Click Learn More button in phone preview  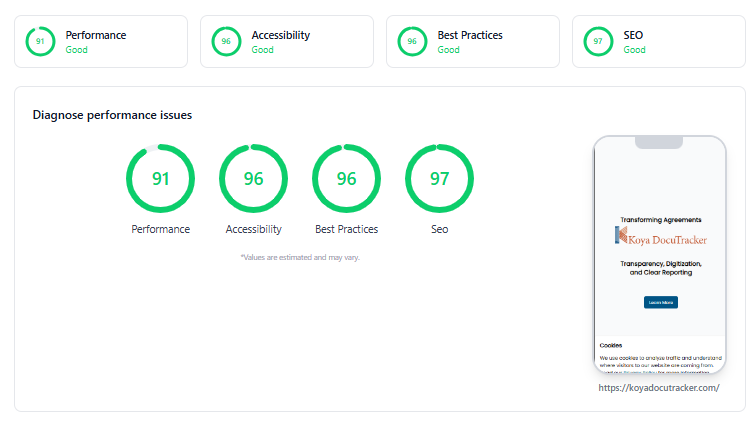tap(661, 302)
